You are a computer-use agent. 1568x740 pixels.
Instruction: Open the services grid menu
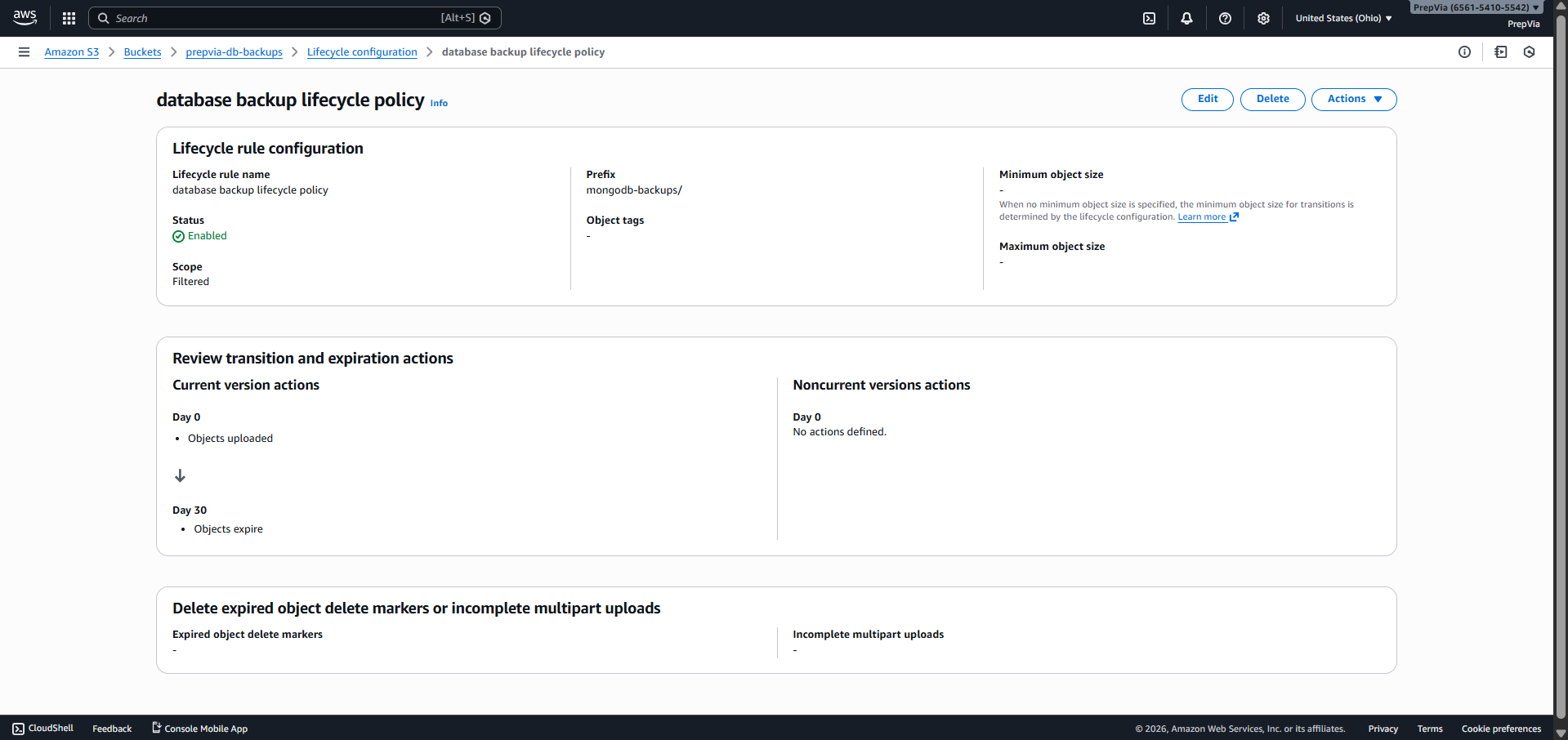[69, 18]
